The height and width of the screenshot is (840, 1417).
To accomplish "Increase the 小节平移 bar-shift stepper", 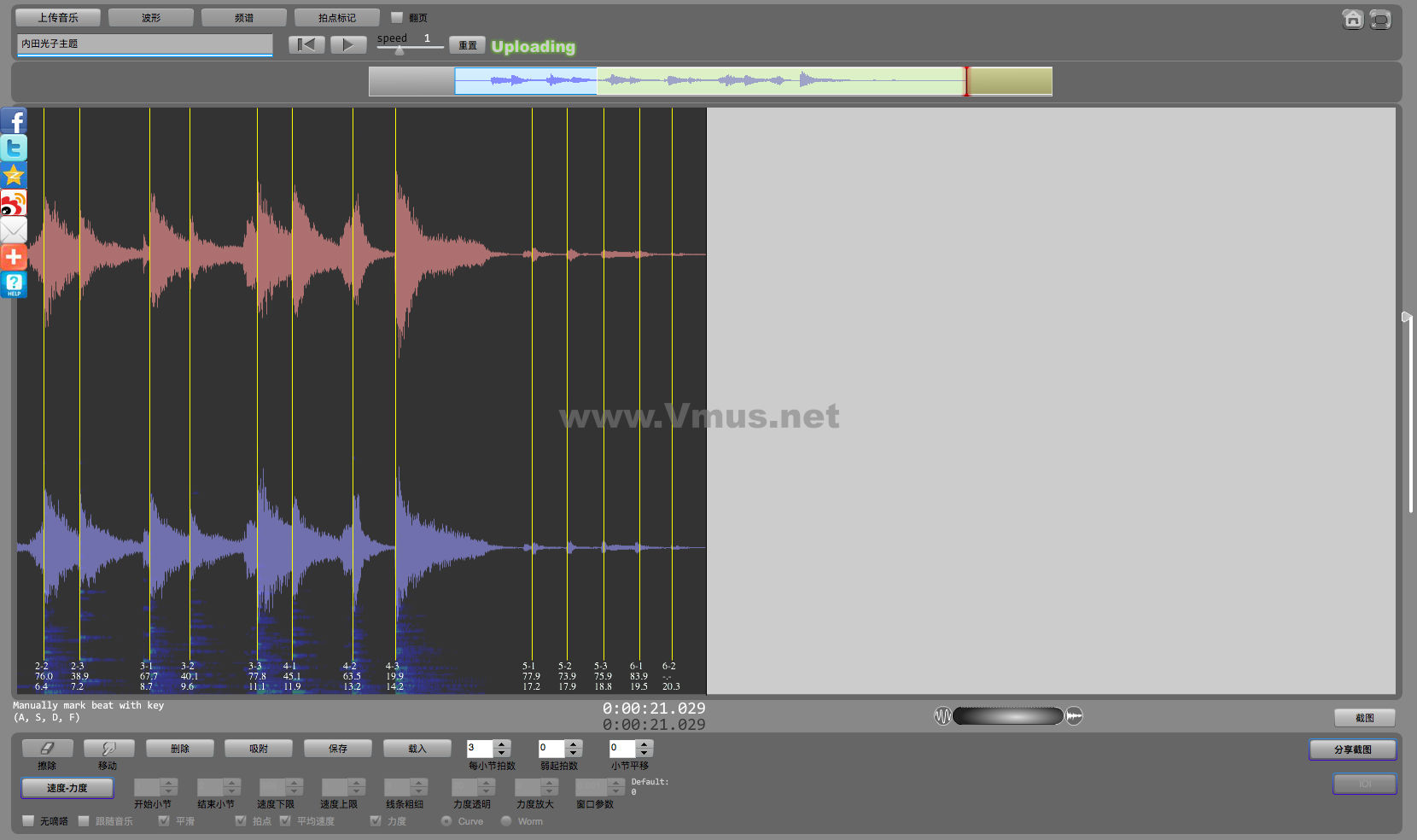I will coord(644,744).
